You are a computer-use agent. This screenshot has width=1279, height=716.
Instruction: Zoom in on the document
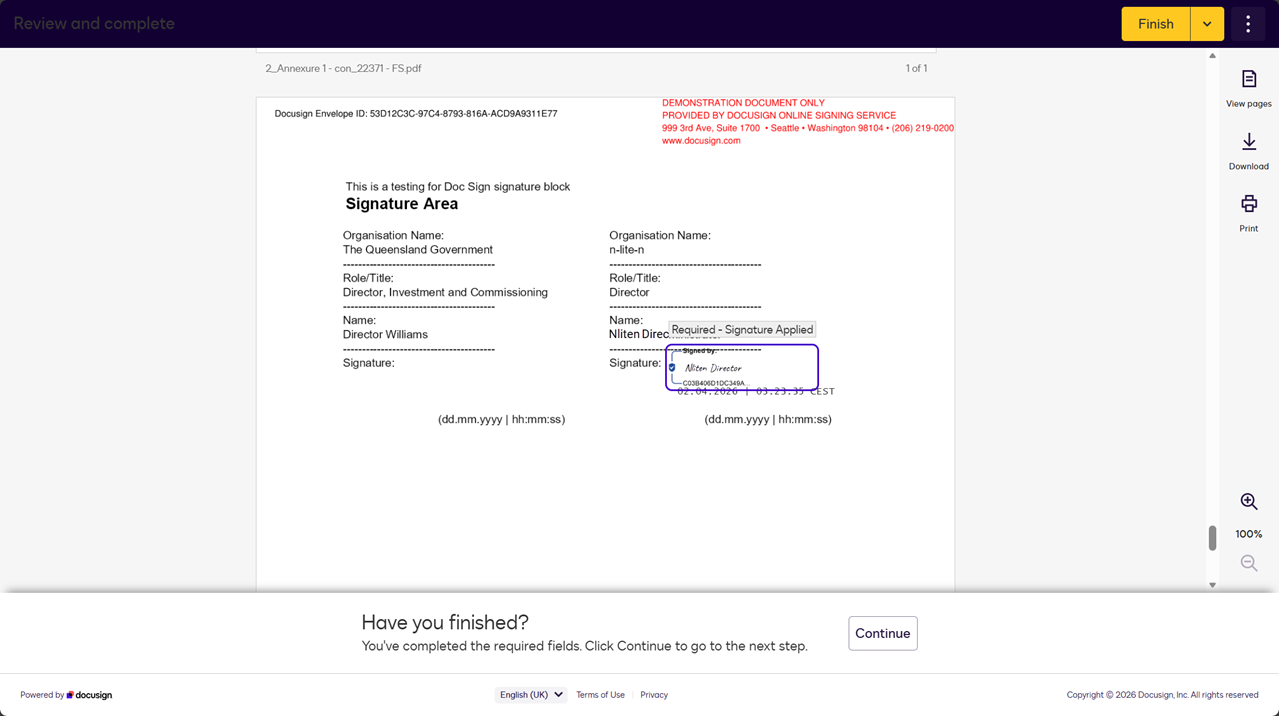tap(1248, 502)
